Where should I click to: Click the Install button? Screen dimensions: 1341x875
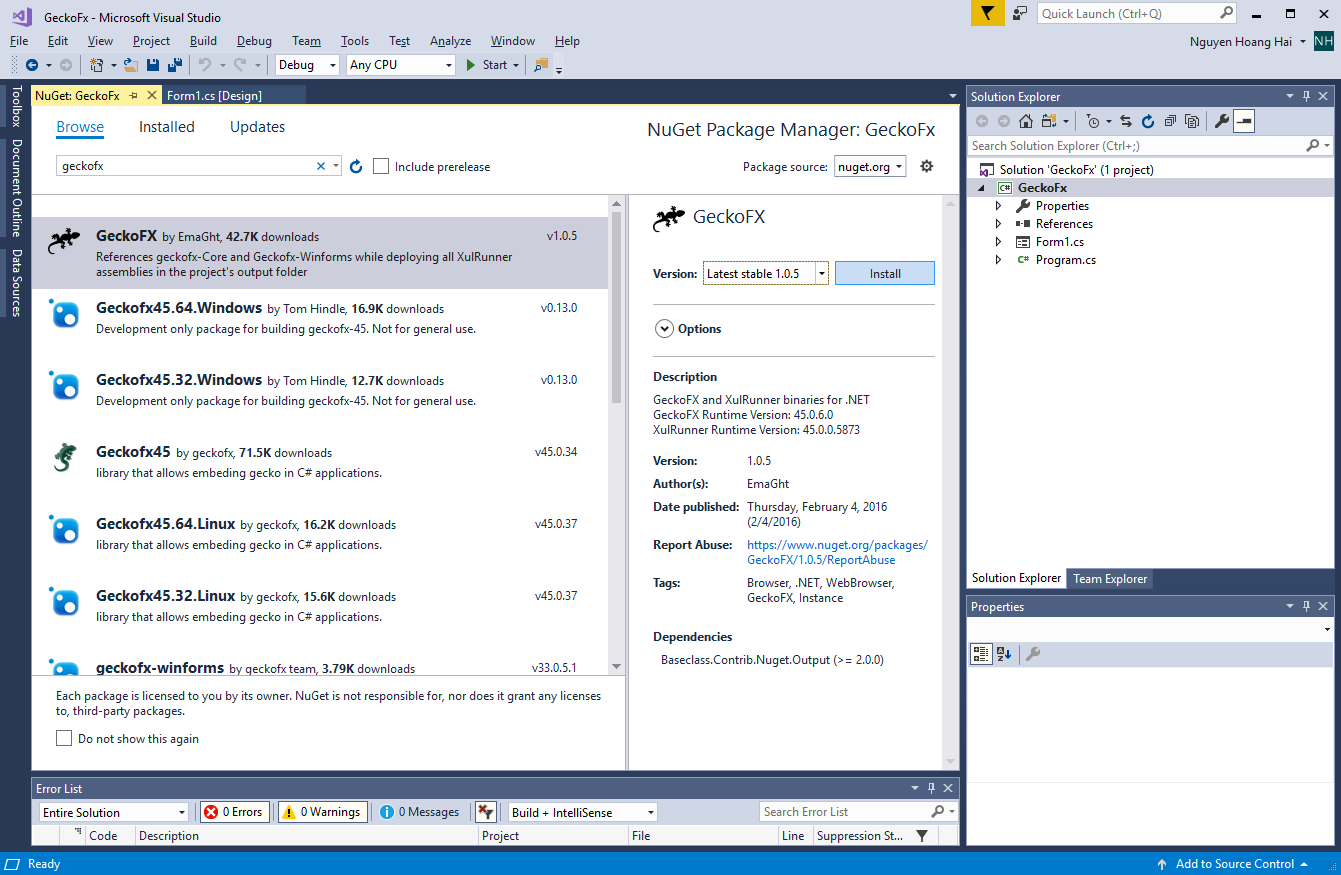click(884, 273)
